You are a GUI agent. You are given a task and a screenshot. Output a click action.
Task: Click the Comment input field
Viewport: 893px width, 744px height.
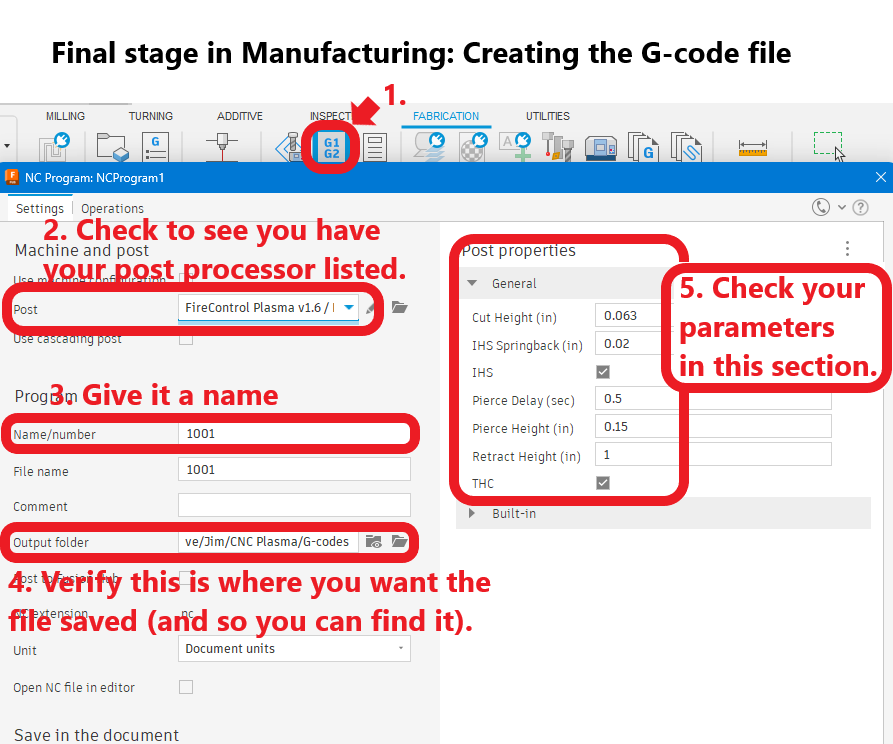pos(294,505)
